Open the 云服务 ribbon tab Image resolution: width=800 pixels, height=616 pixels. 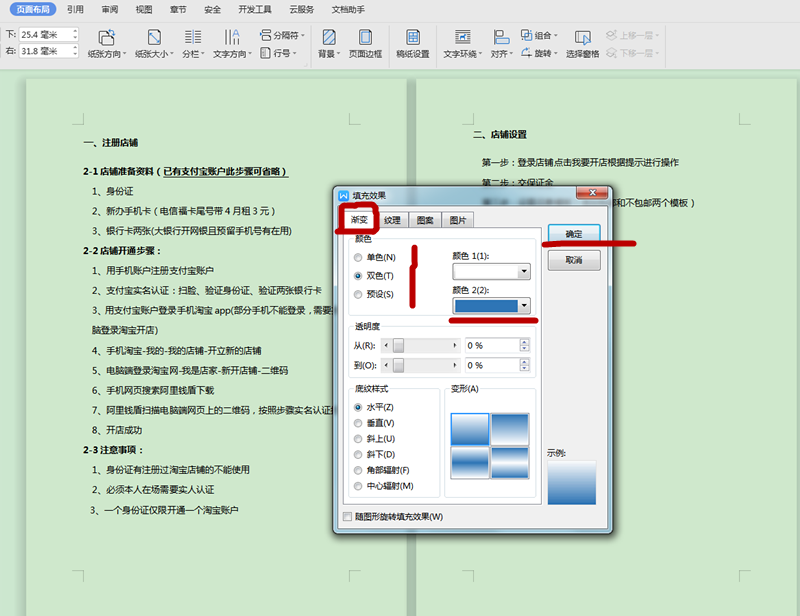pos(302,9)
